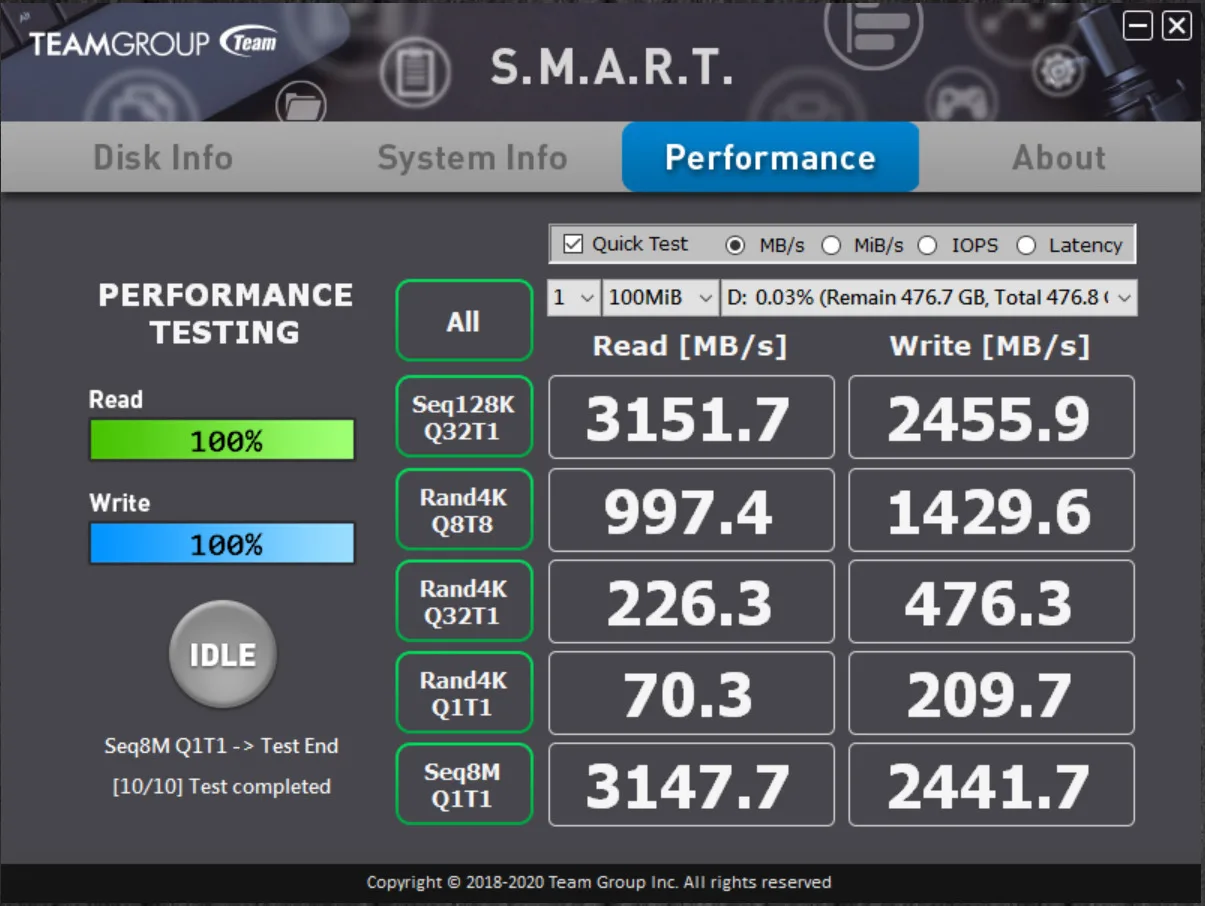This screenshot has width=1205, height=906.
Task: Switch to the Disk Info tab
Action: click(x=163, y=157)
